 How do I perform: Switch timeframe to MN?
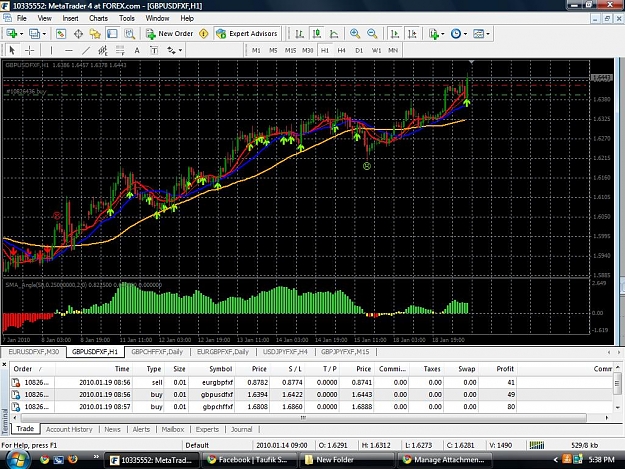pyautogui.click(x=393, y=50)
